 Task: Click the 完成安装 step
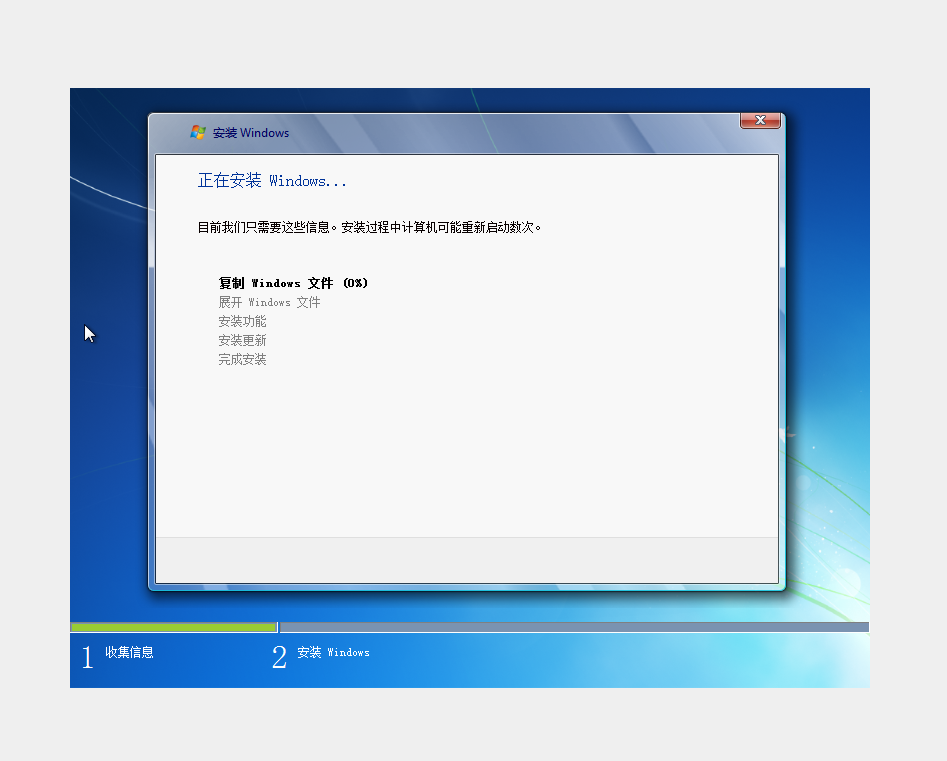tap(242, 359)
